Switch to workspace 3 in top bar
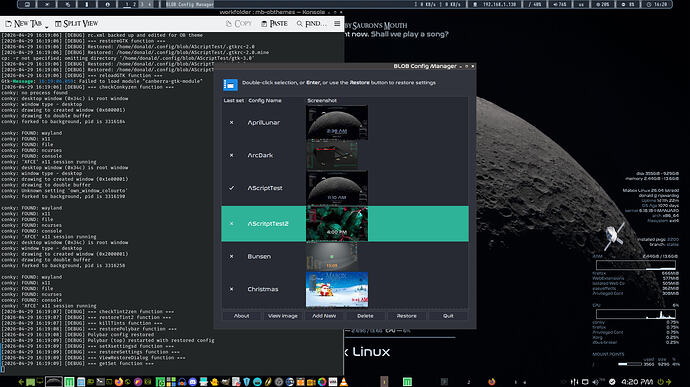 pos(142,4)
